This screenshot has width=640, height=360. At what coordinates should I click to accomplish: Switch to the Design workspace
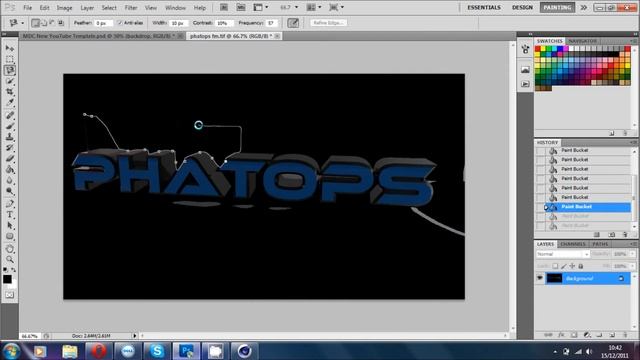(522, 7)
